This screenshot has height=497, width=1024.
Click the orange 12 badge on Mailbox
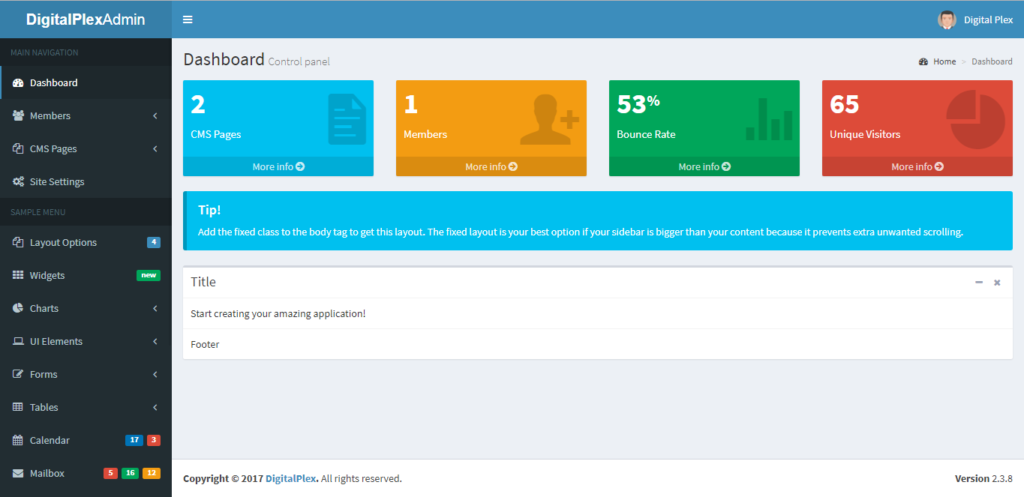[152, 473]
